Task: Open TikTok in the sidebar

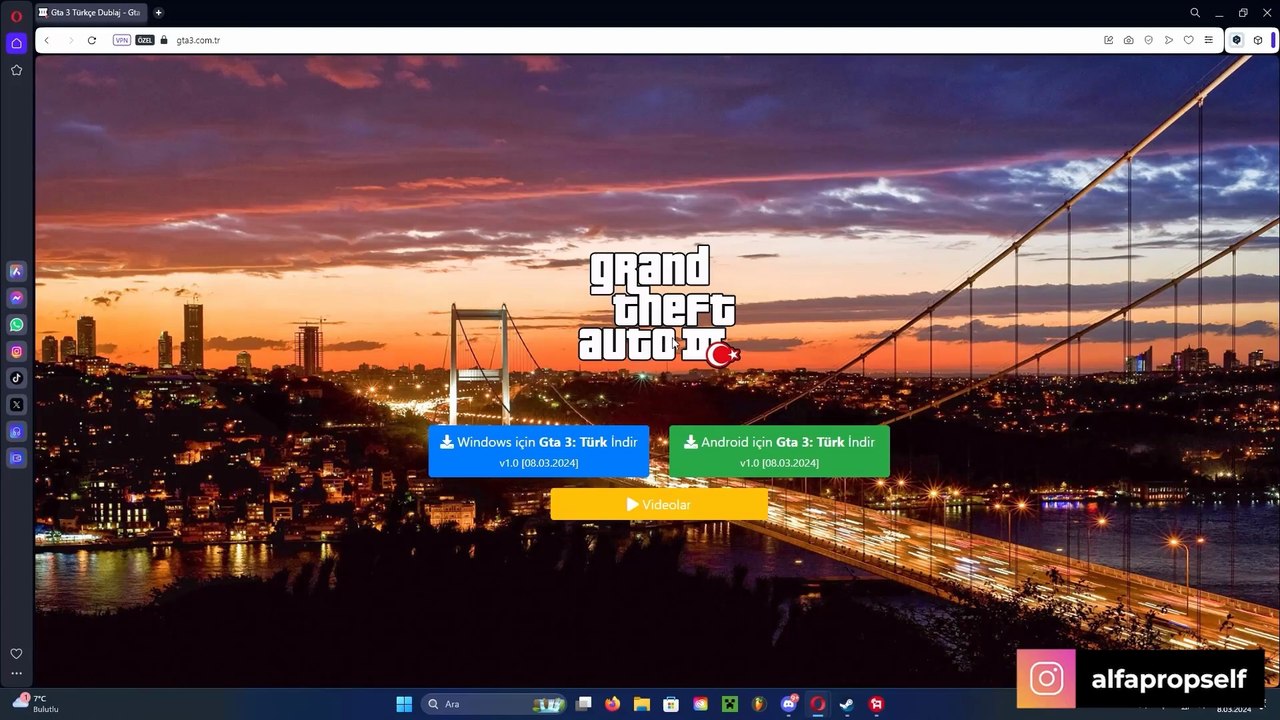Action: 16,378
